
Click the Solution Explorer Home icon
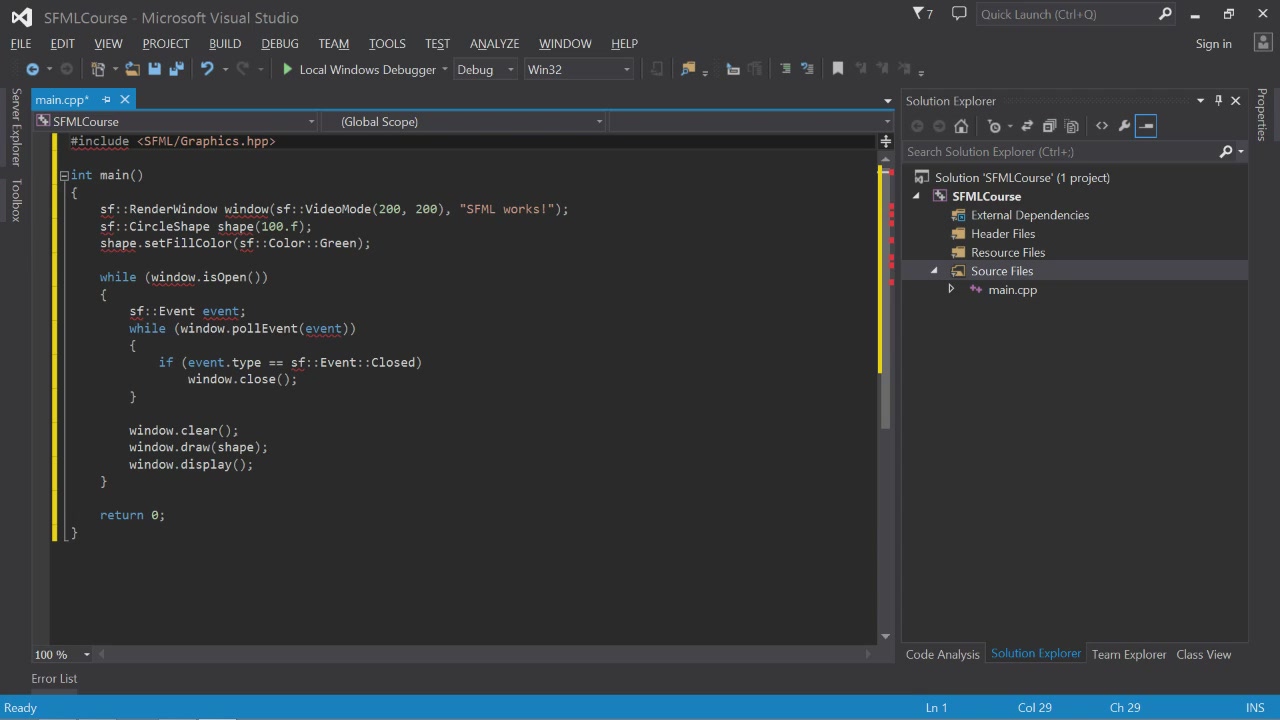tap(961, 126)
